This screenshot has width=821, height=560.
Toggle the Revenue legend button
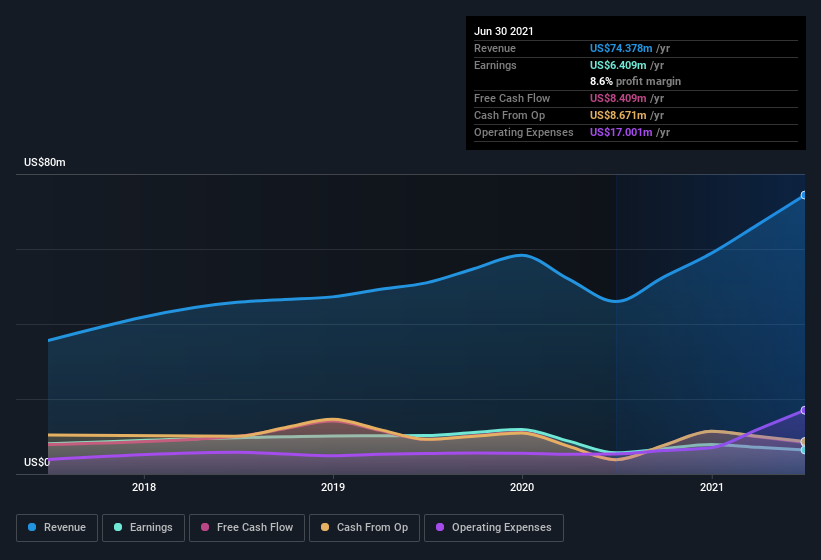[x=57, y=528]
